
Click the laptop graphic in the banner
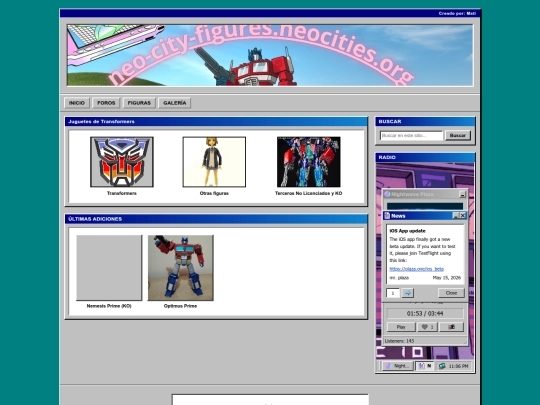coord(114,43)
